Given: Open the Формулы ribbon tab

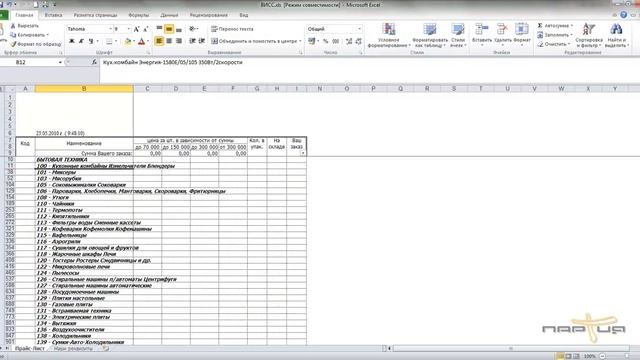Looking at the screenshot, I should [x=139, y=15].
